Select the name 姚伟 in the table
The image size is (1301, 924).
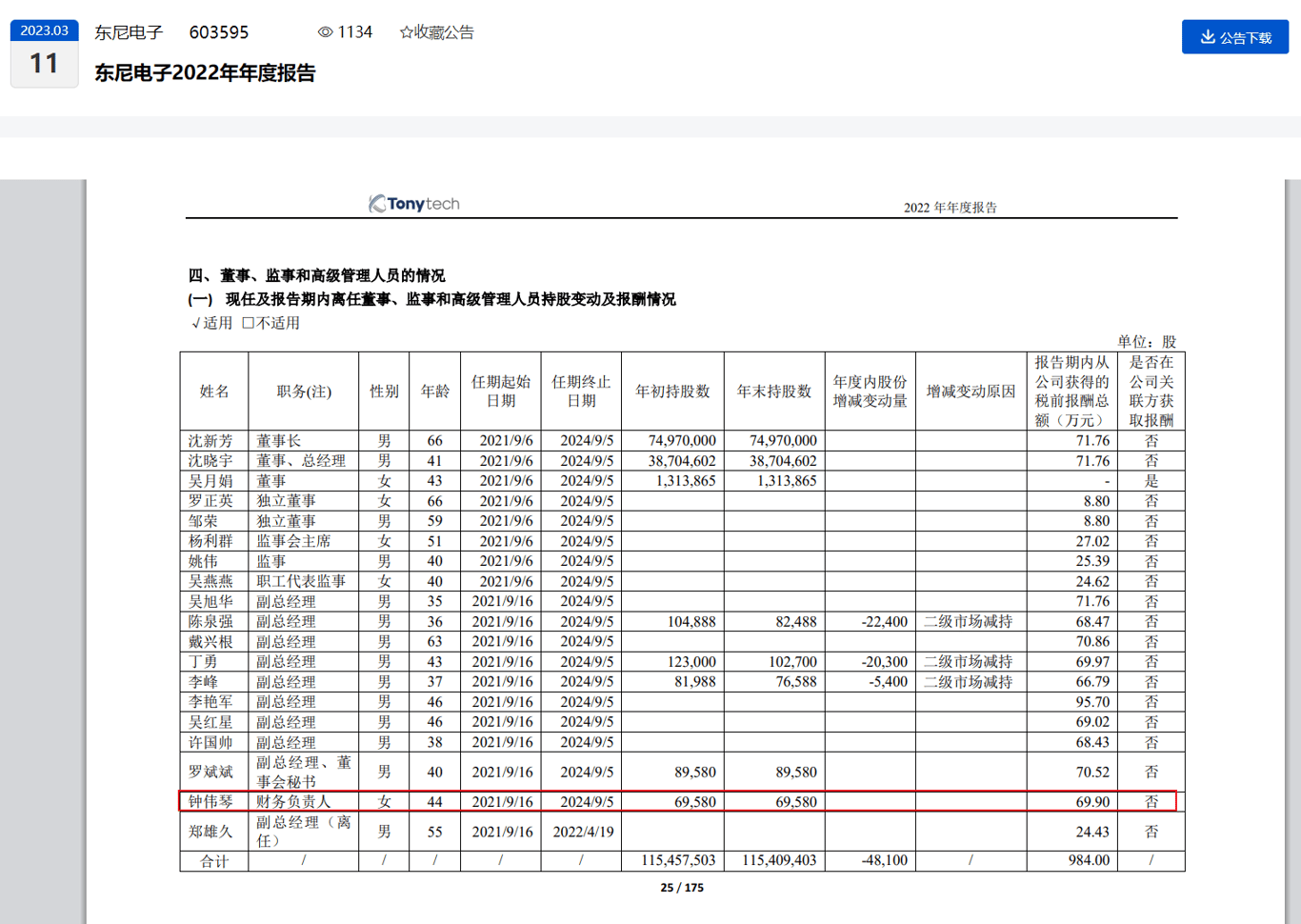[x=203, y=561]
